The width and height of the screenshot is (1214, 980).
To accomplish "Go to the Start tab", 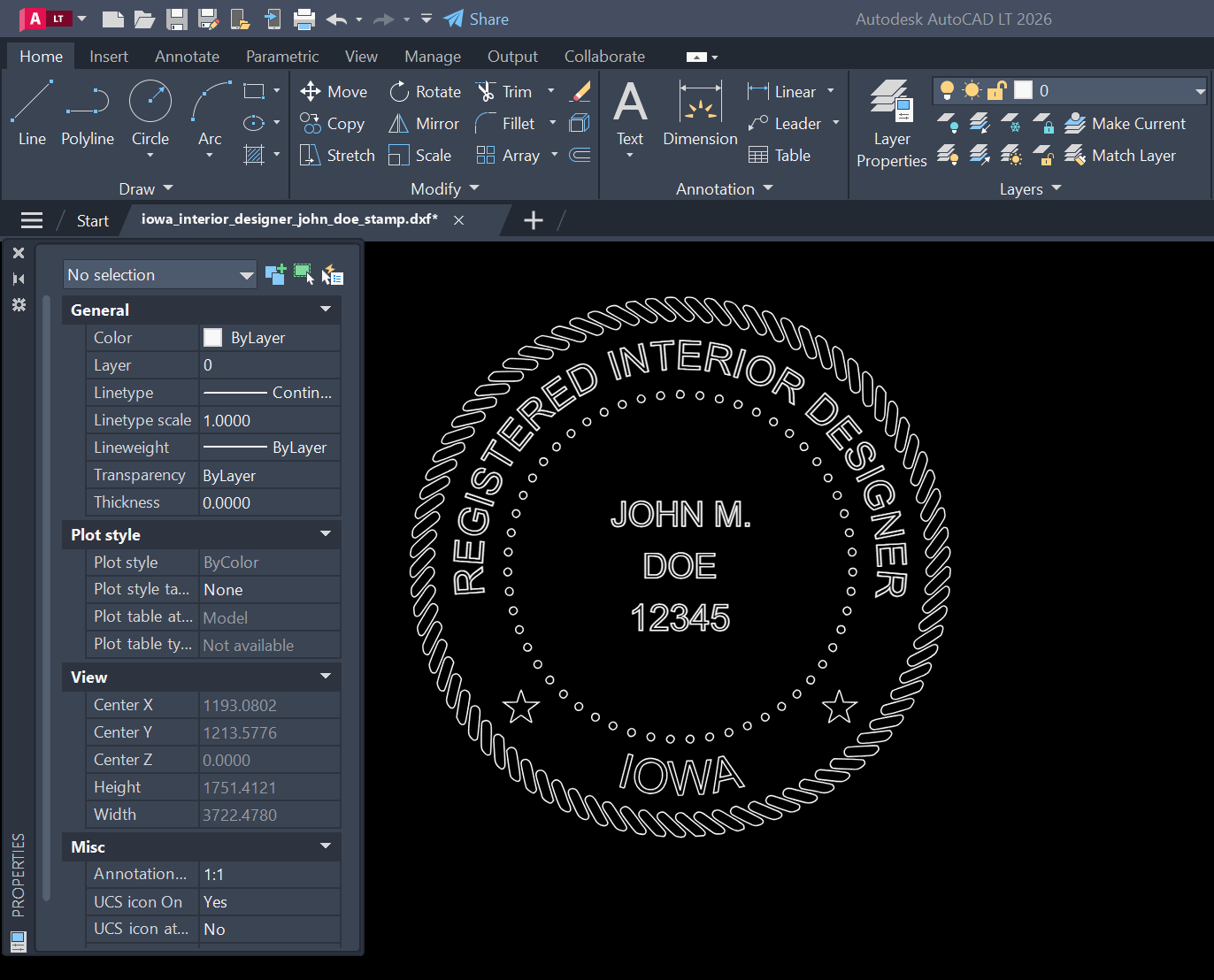I will pyautogui.click(x=92, y=220).
